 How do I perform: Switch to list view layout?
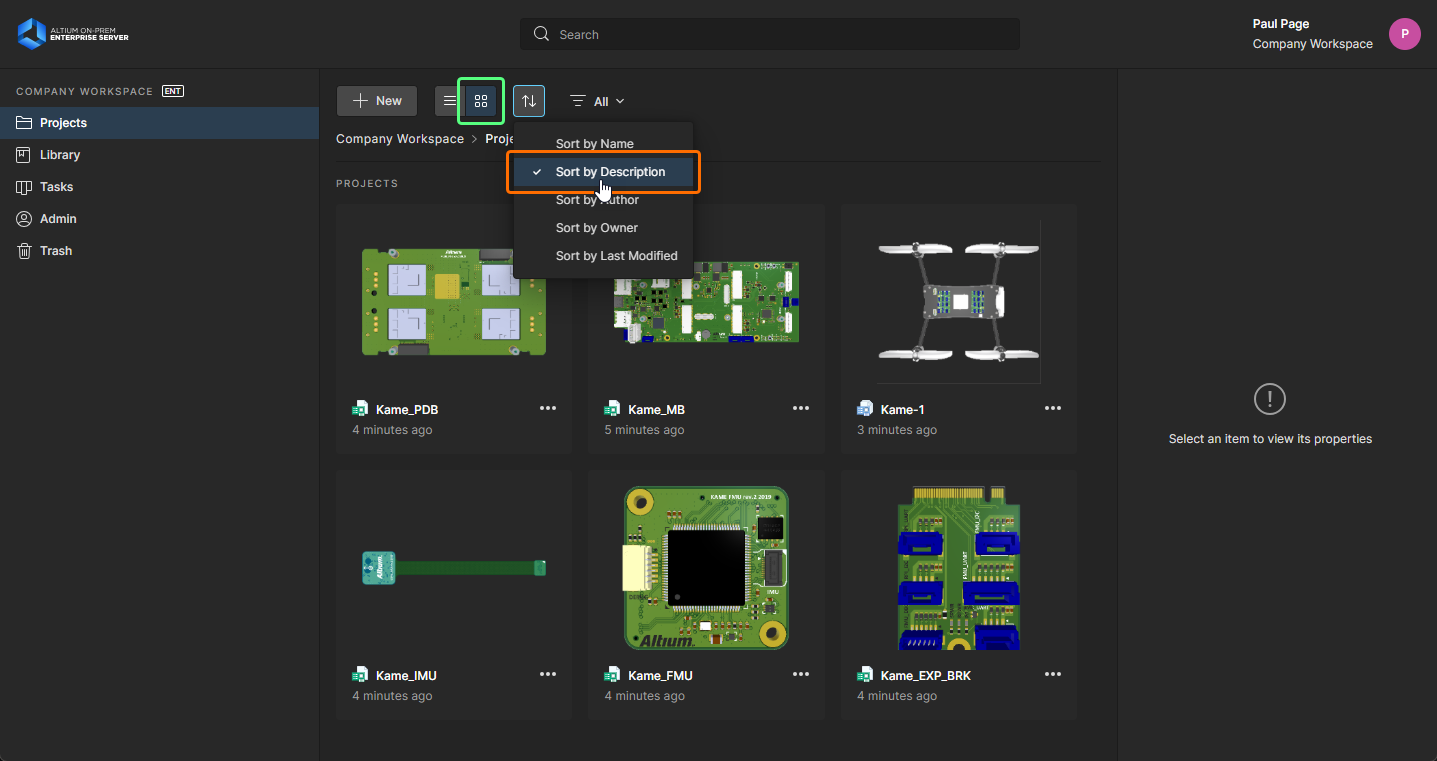tap(450, 101)
